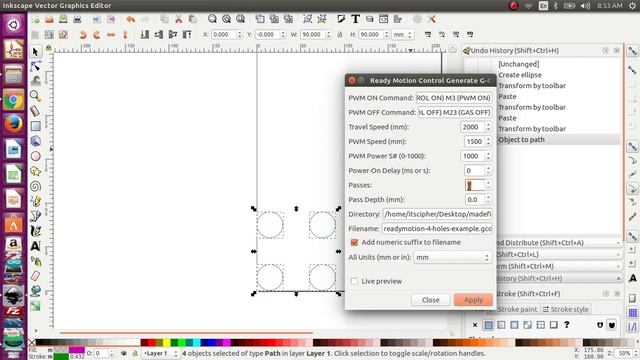
Task: Click the Directory input field
Action: pos(438,214)
